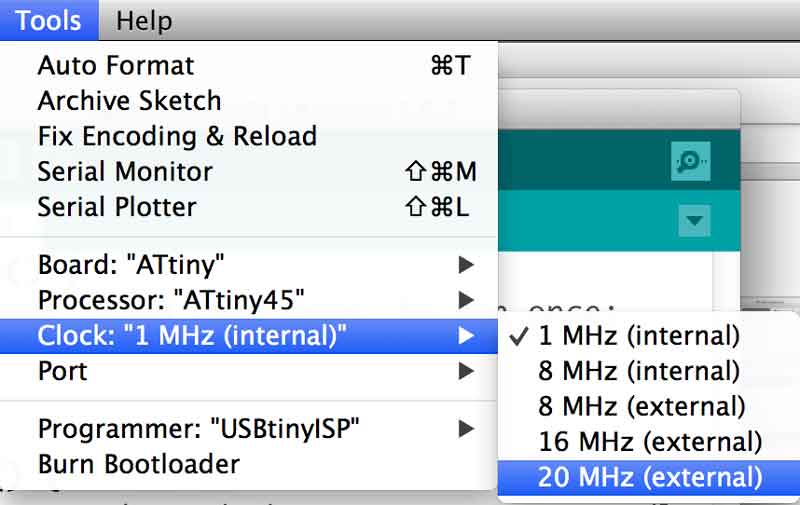The width and height of the screenshot is (800, 505).
Task: Choose 8 MHz (external) clock
Action: pyautogui.click(x=648, y=407)
